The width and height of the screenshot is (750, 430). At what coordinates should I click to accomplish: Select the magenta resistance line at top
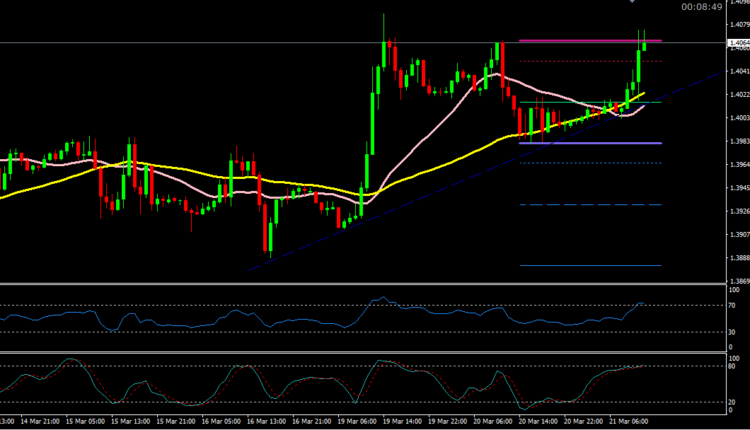[x=580, y=41]
